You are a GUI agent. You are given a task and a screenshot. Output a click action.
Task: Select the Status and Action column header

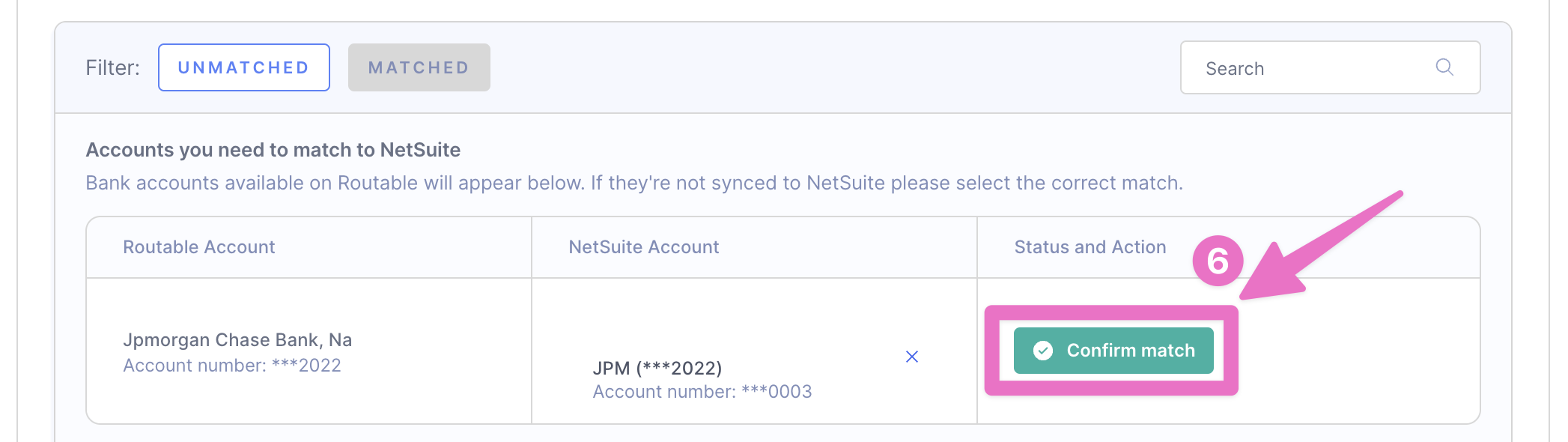pos(1090,247)
